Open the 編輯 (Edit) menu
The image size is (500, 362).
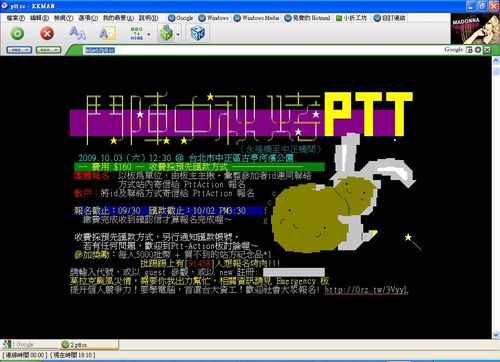click(39, 18)
